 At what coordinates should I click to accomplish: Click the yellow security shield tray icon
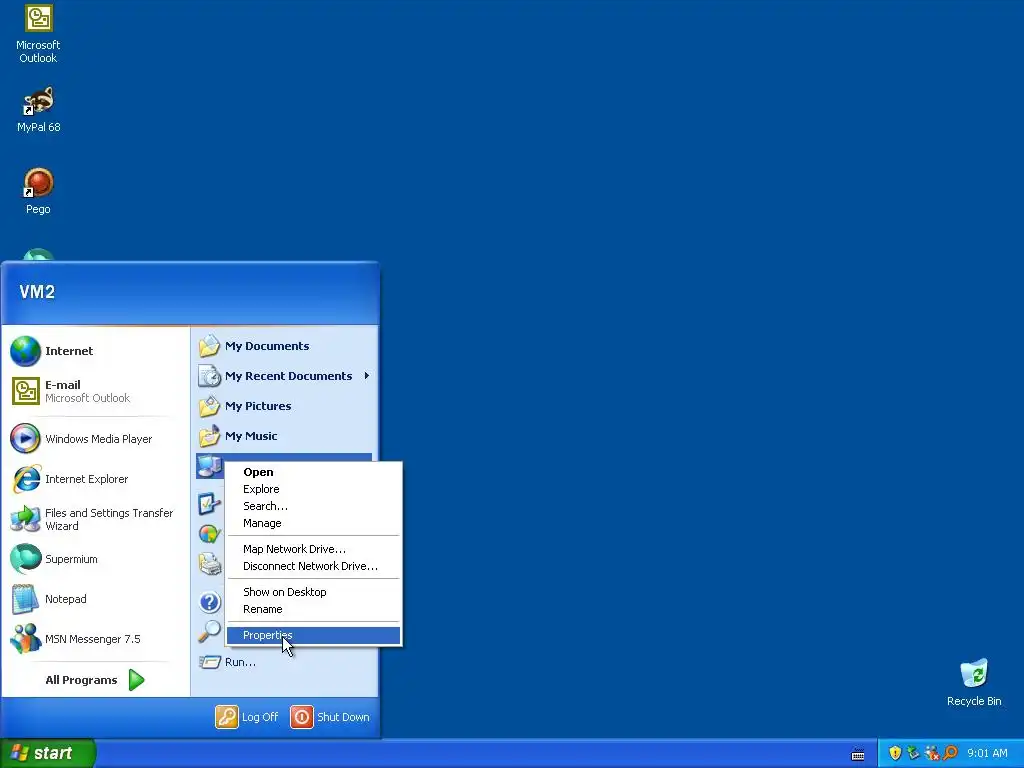pos(895,753)
